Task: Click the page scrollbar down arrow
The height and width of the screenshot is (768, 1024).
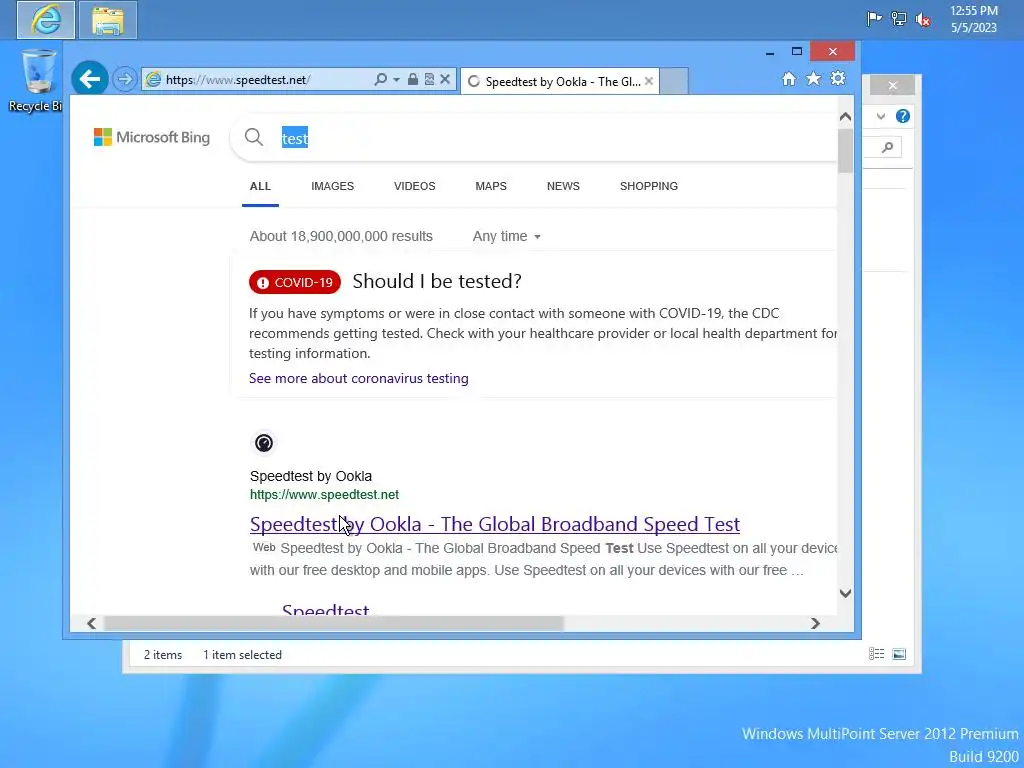Action: coord(845,593)
